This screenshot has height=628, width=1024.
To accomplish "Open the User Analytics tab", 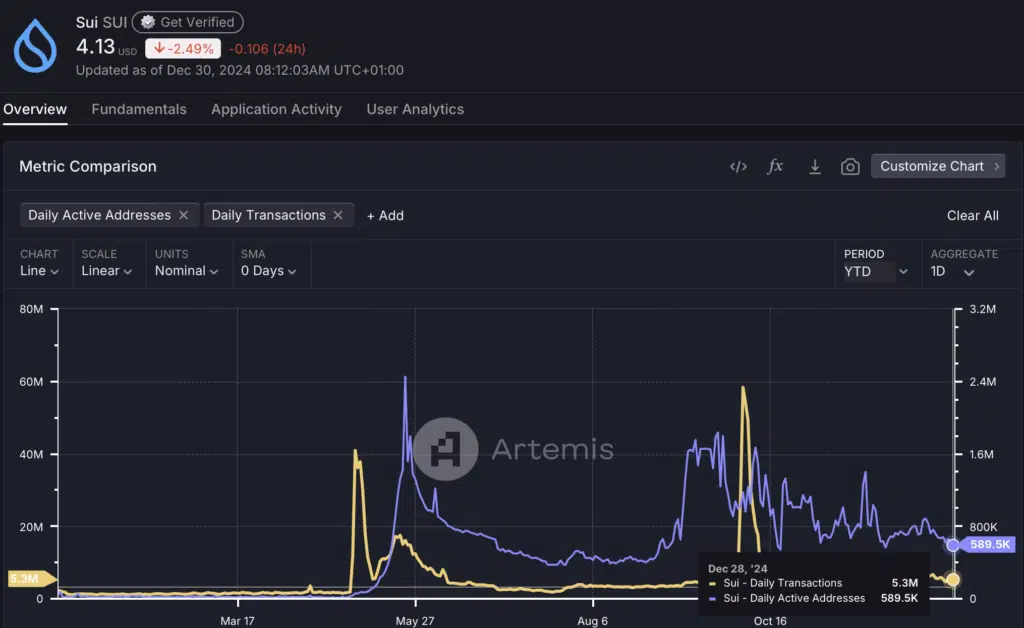I will tap(415, 109).
